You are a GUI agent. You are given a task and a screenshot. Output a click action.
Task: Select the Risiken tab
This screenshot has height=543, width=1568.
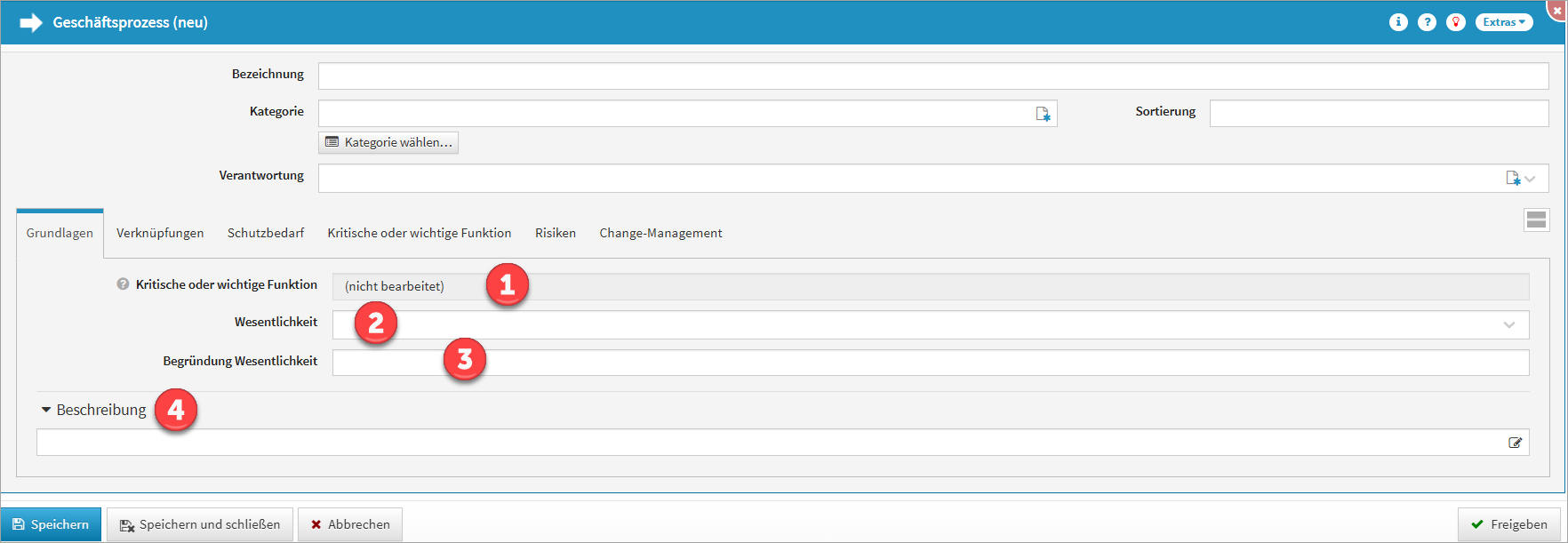tap(555, 233)
